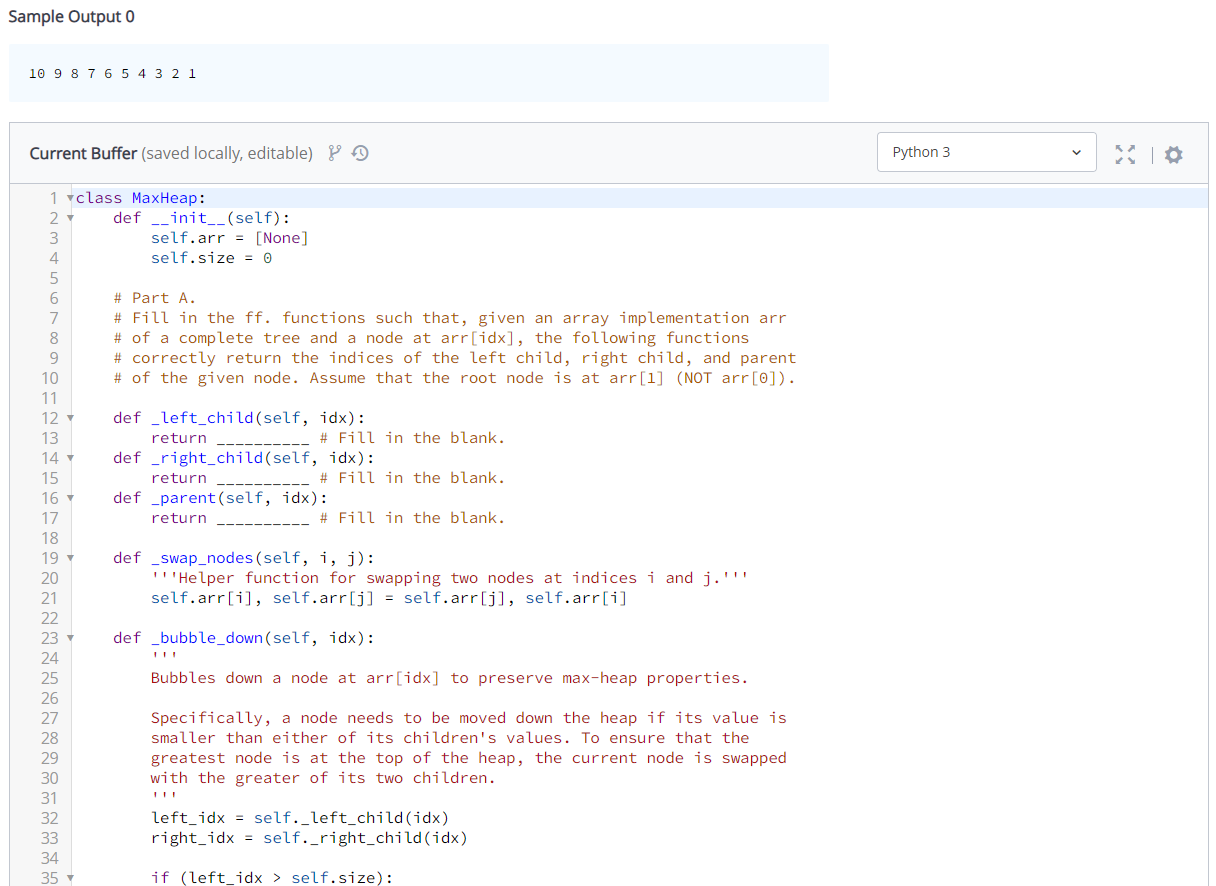View buffer revision history icon
This screenshot has width=1216, height=886.
(x=360, y=153)
